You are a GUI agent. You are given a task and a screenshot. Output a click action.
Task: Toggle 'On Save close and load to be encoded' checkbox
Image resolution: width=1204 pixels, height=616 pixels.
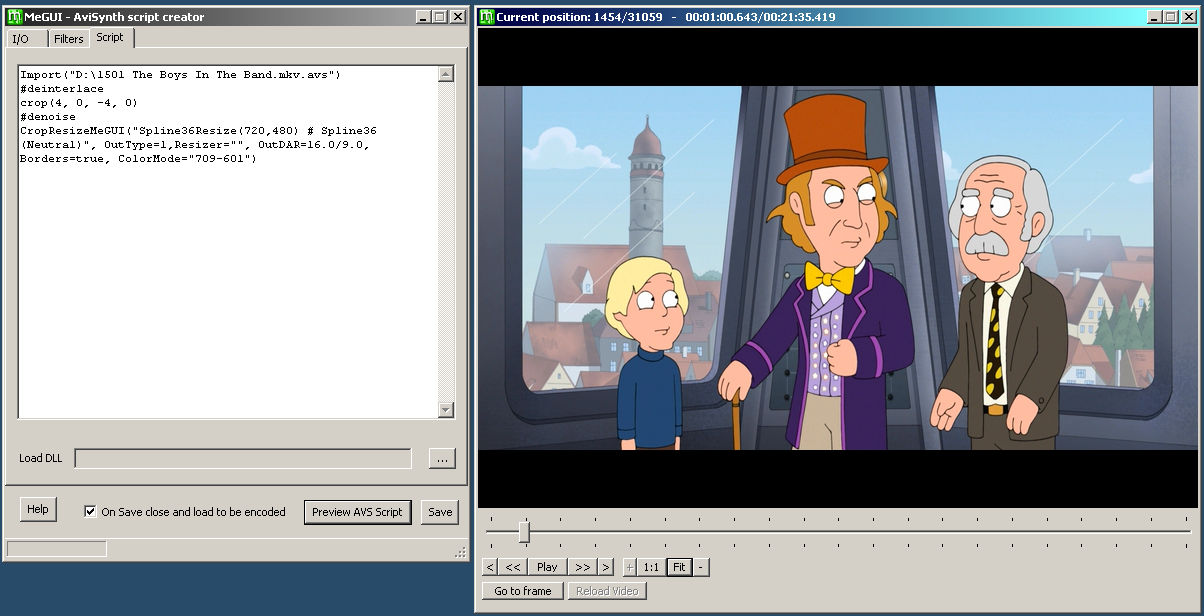click(x=91, y=511)
